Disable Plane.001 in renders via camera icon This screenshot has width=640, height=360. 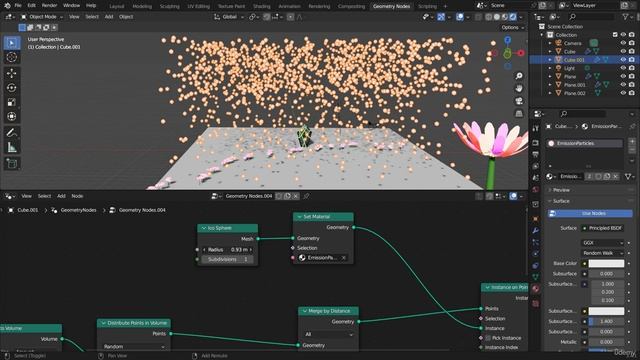(632, 84)
